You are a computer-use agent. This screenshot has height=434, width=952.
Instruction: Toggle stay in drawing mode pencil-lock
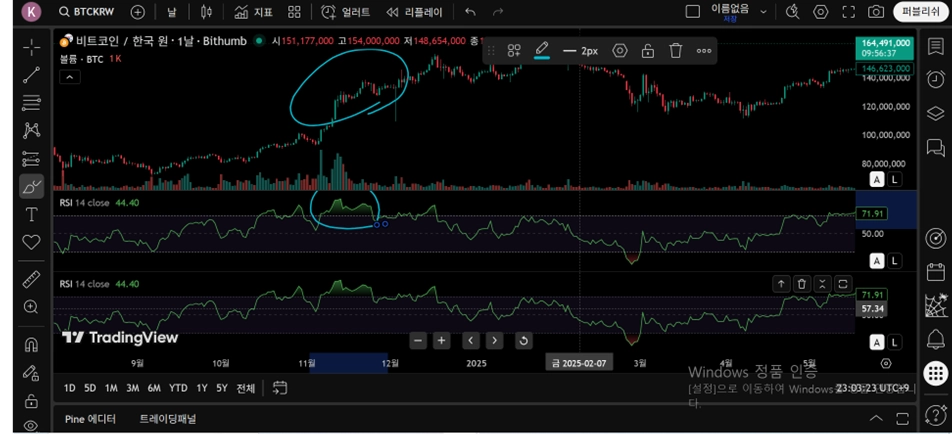tap(32, 373)
